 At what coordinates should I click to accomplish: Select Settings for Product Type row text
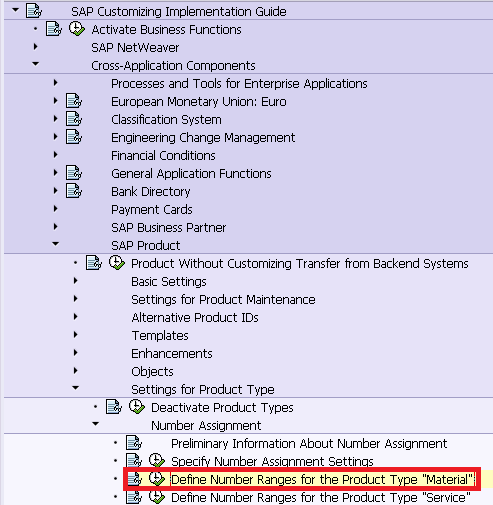pos(203,390)
